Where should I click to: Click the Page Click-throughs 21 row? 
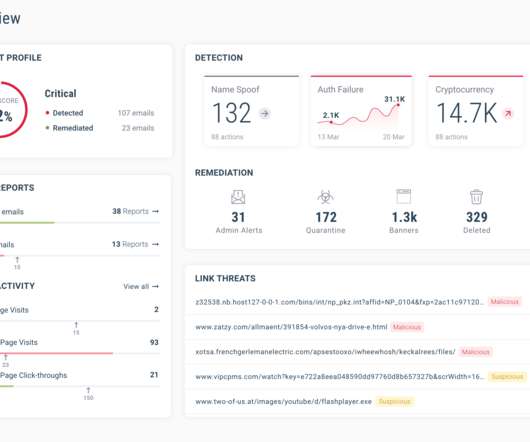79,375
